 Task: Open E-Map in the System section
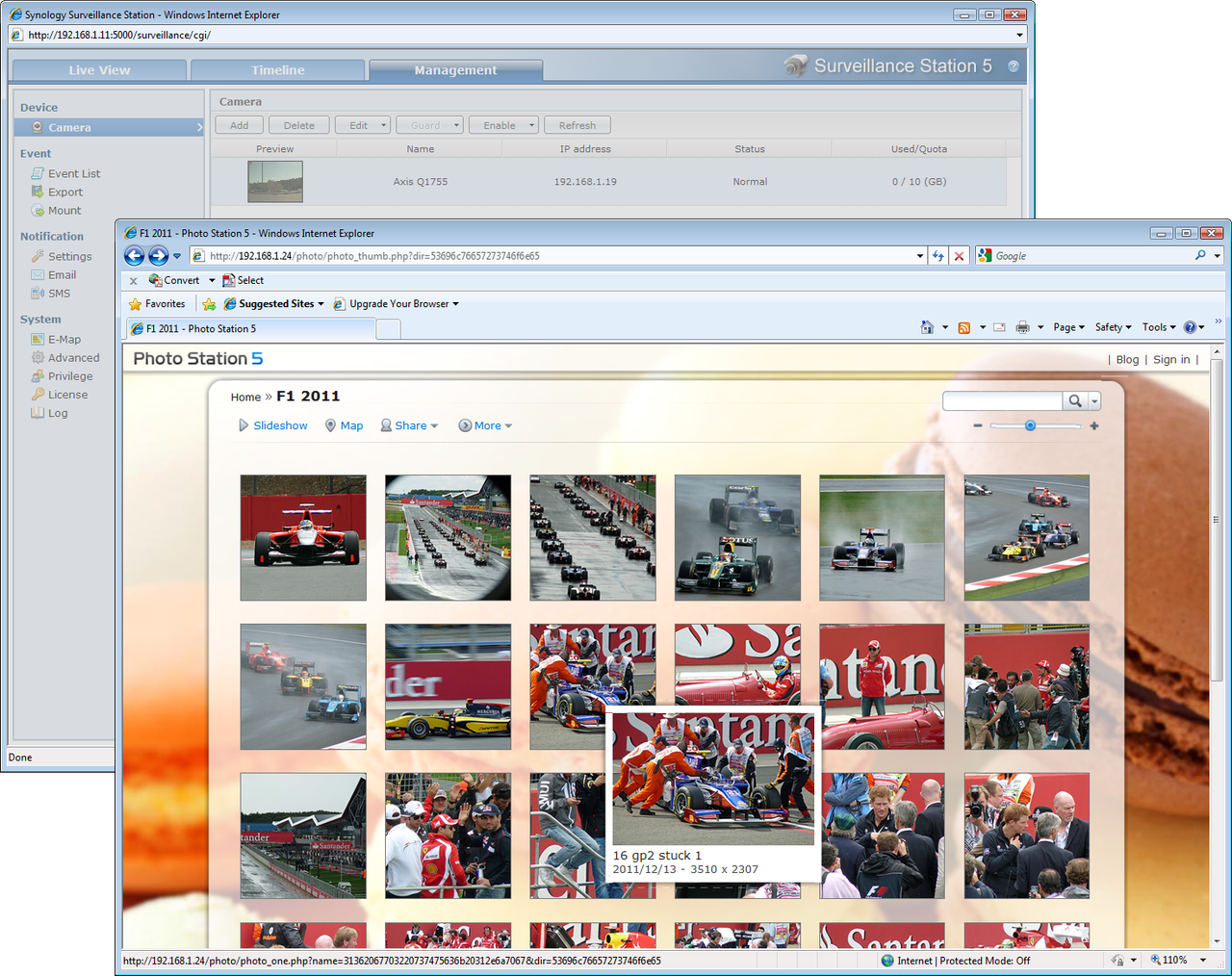click(x=56, y=340)
